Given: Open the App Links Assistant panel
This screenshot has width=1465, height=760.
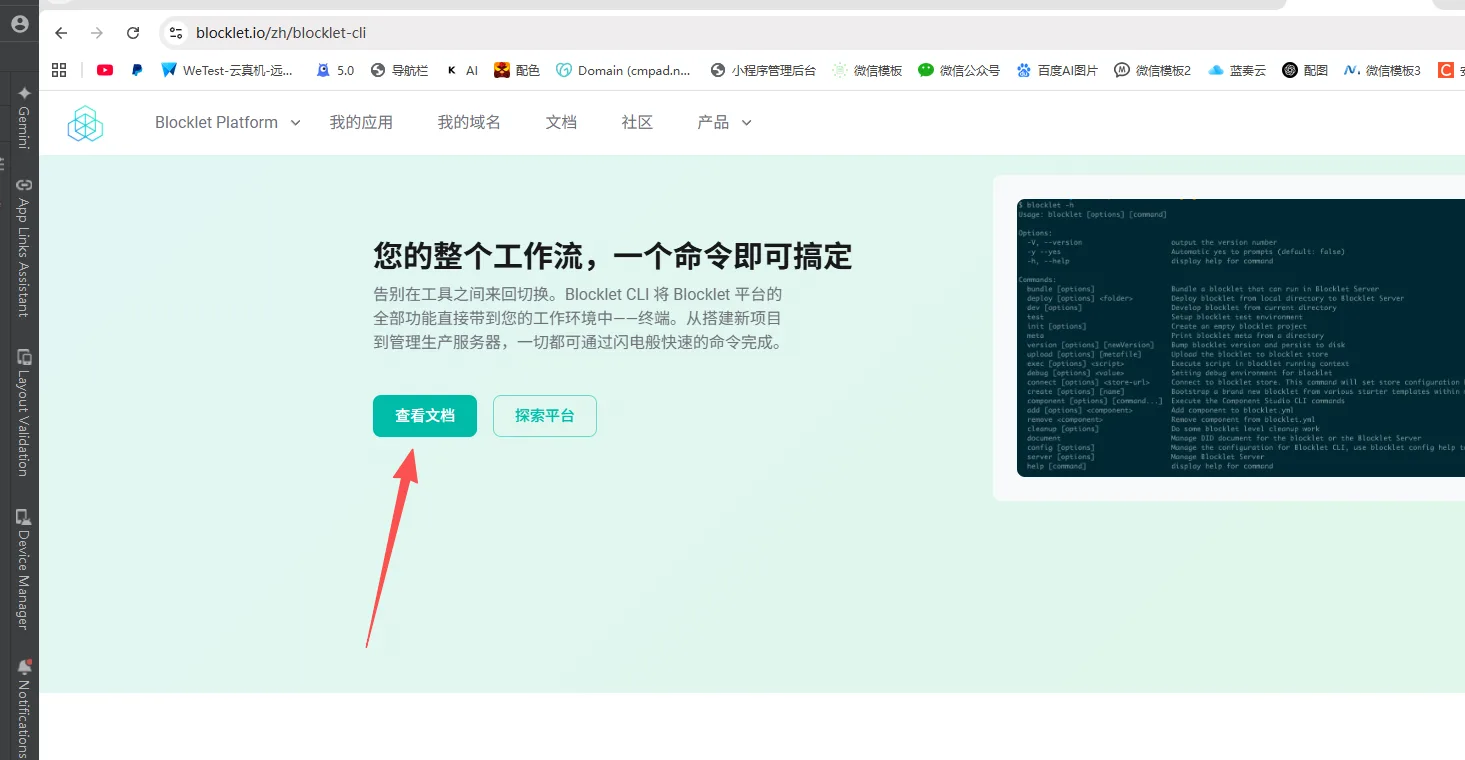Looking at the screenshot, I should coord(24,247).
